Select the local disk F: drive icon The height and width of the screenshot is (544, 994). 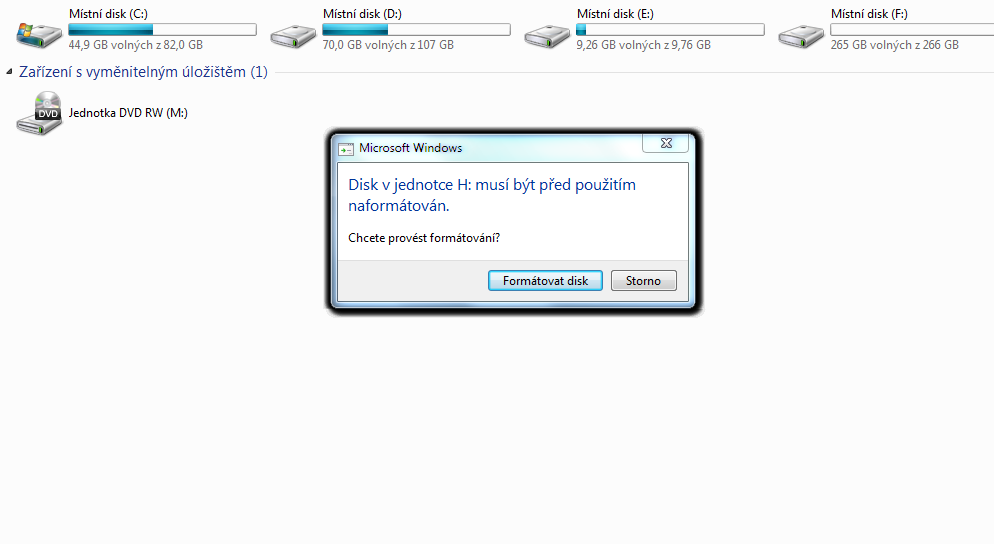801,36
